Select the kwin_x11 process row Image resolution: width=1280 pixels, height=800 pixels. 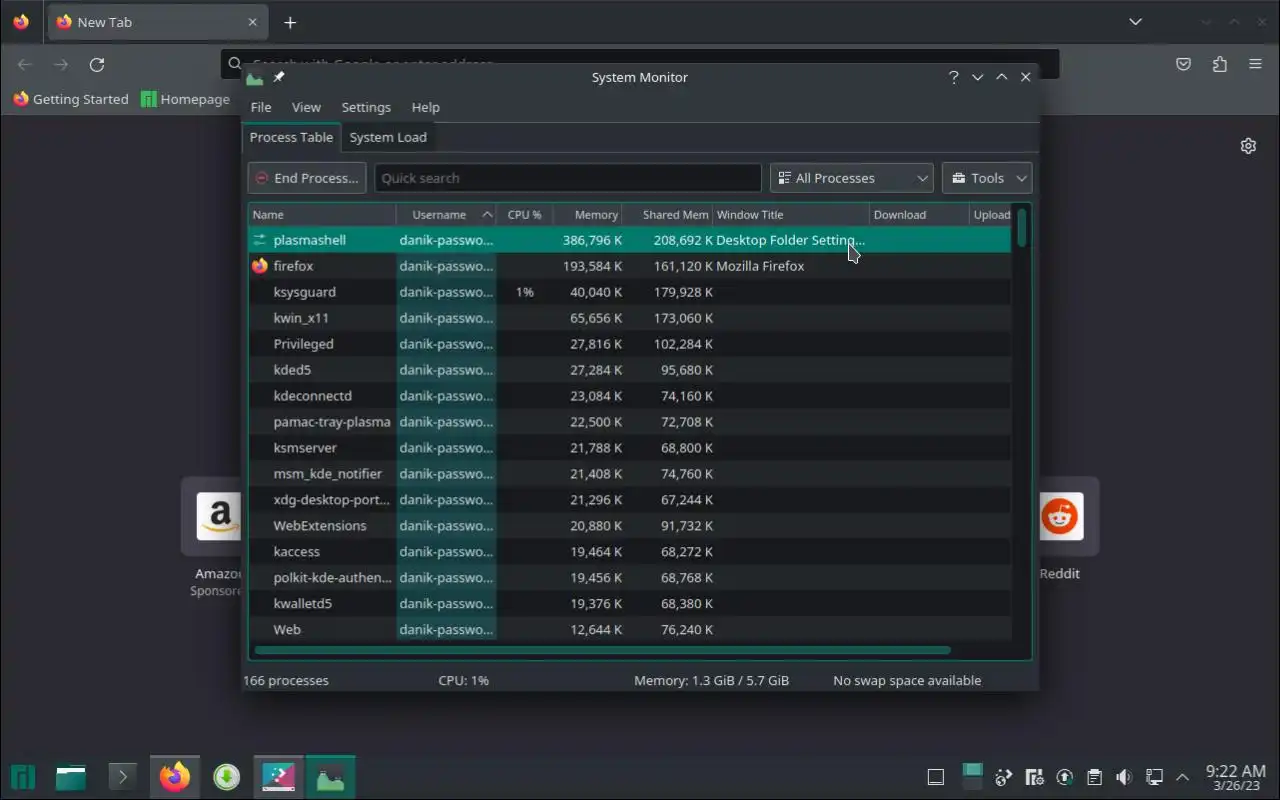click(630, 318)
